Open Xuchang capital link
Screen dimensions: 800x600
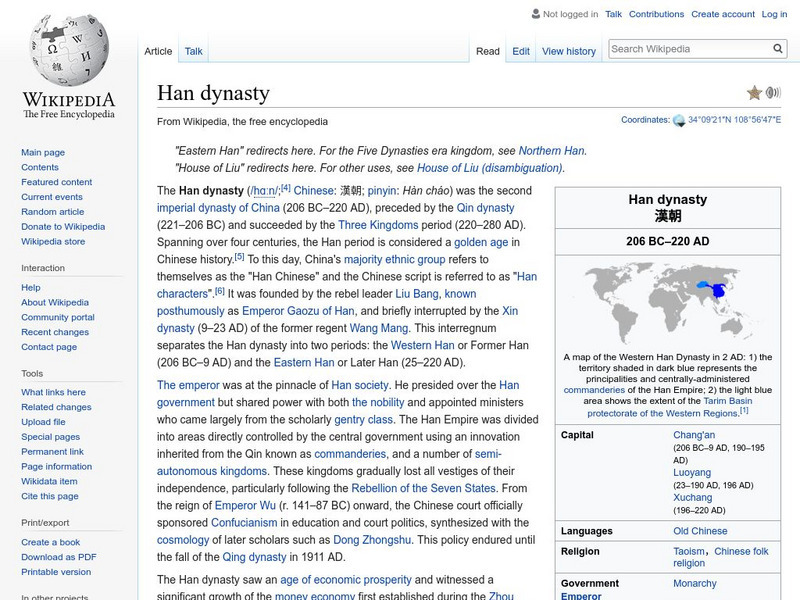[692, 497]
